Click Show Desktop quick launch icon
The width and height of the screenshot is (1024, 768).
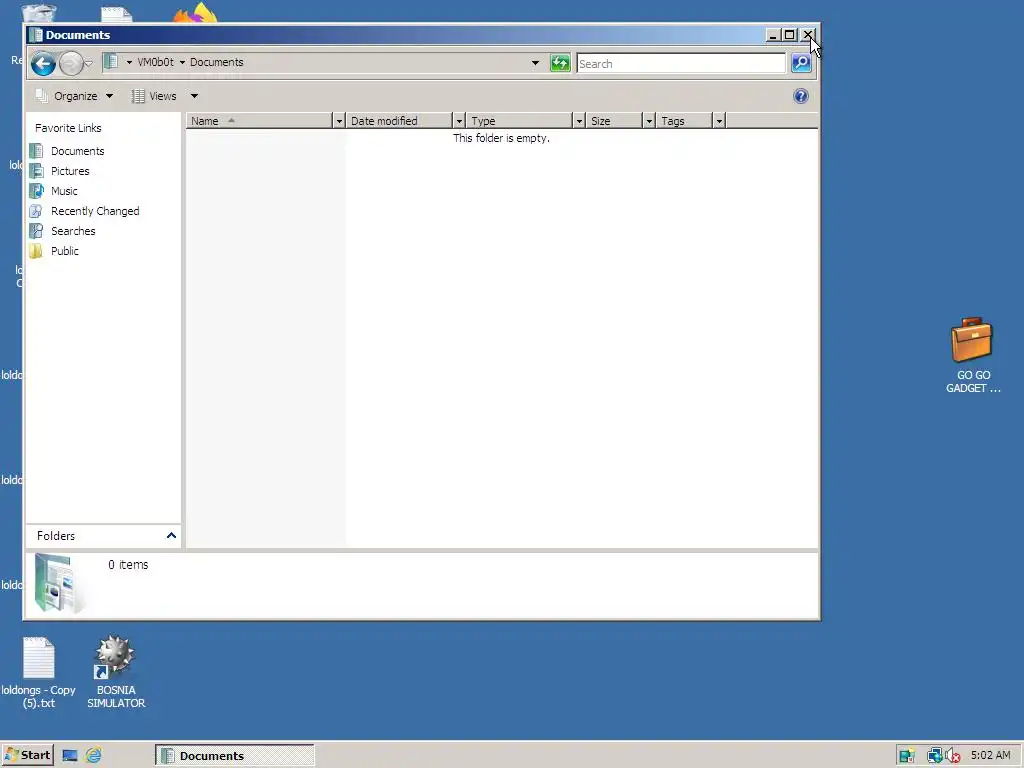click(x=70, y=756)
